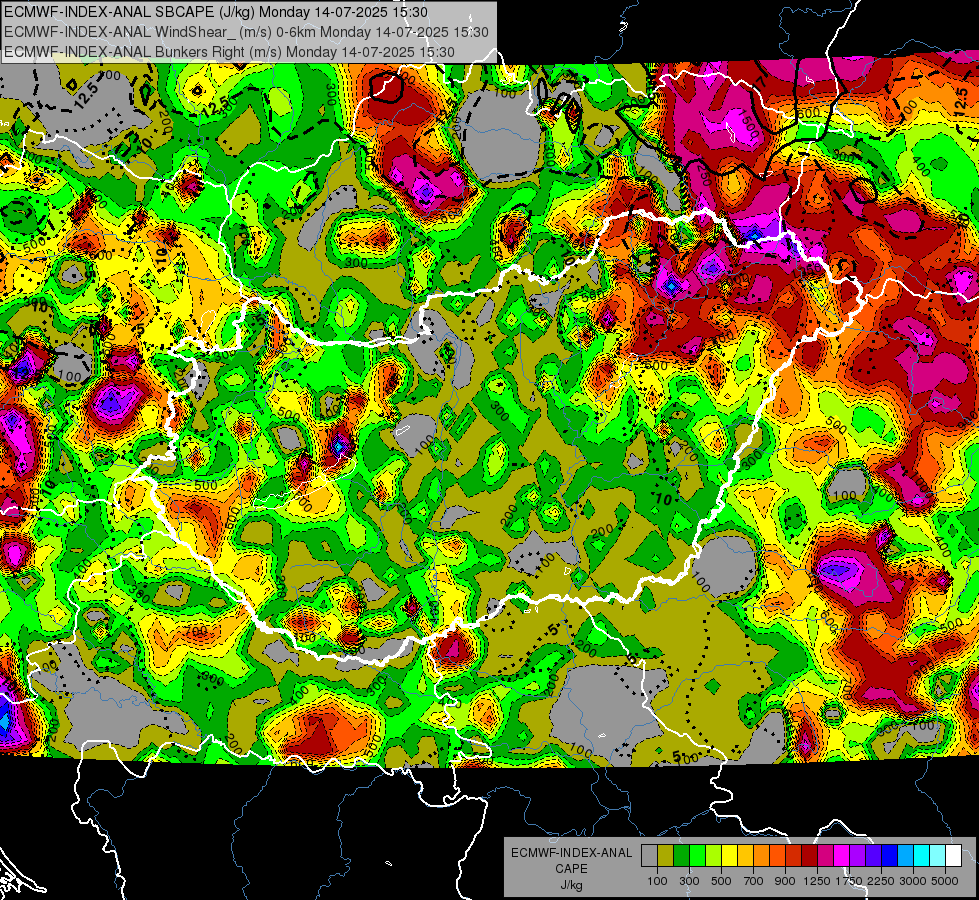
Task: Pick the sky blue swatch before 3000
Action: [905, 856]
